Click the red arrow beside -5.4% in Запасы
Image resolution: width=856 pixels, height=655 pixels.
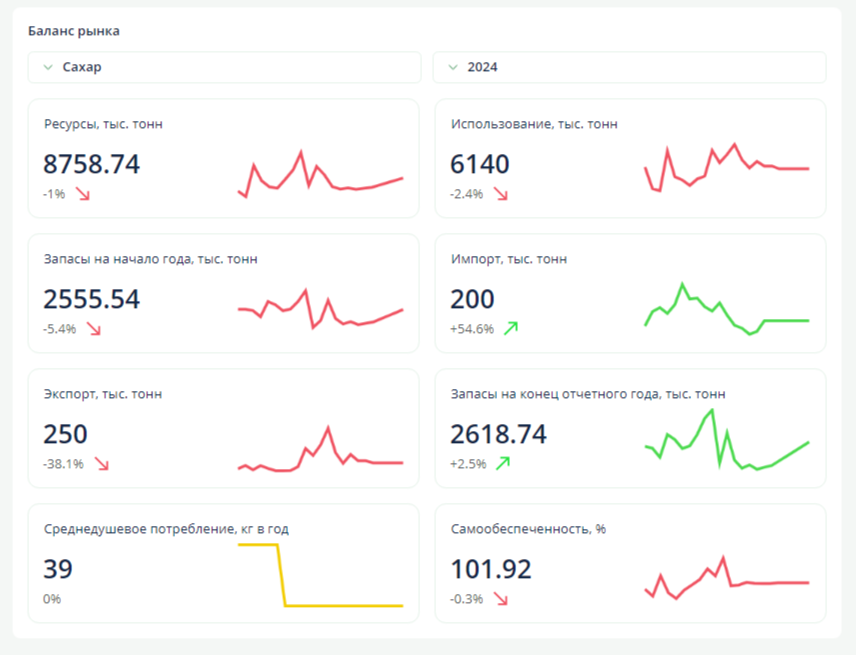(94, 329)
